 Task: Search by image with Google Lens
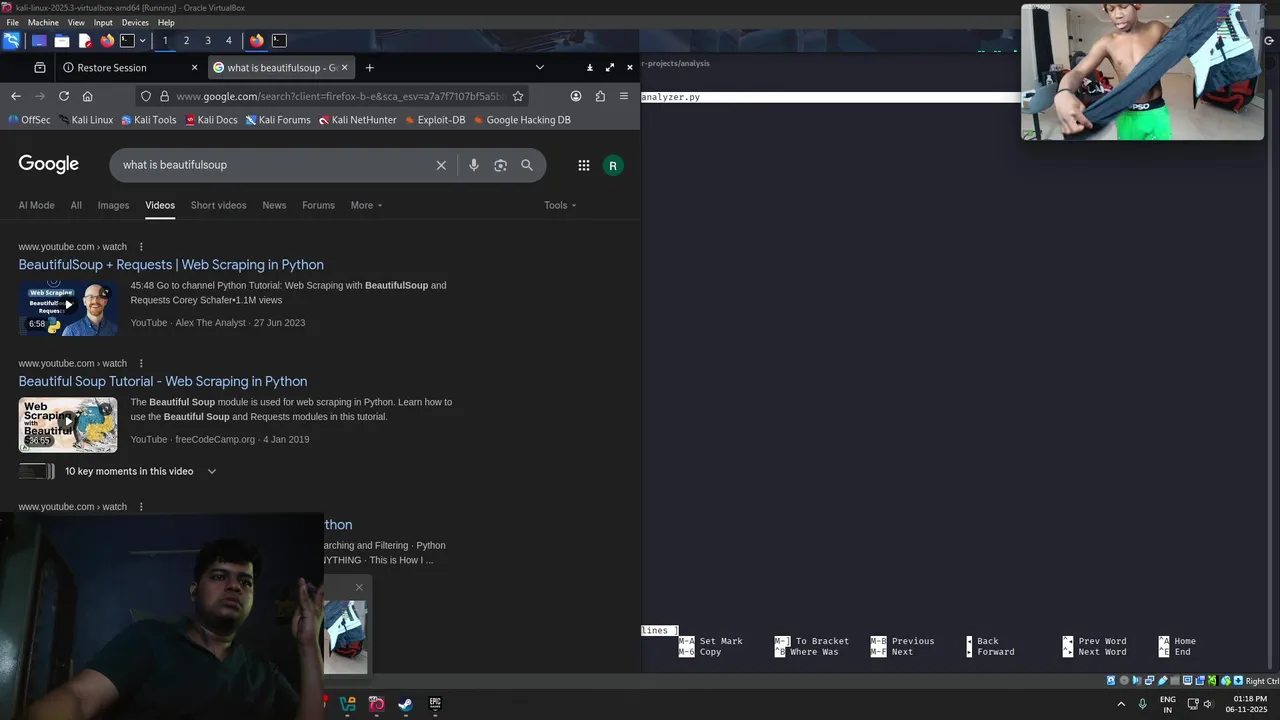click(x=501, y=165)
